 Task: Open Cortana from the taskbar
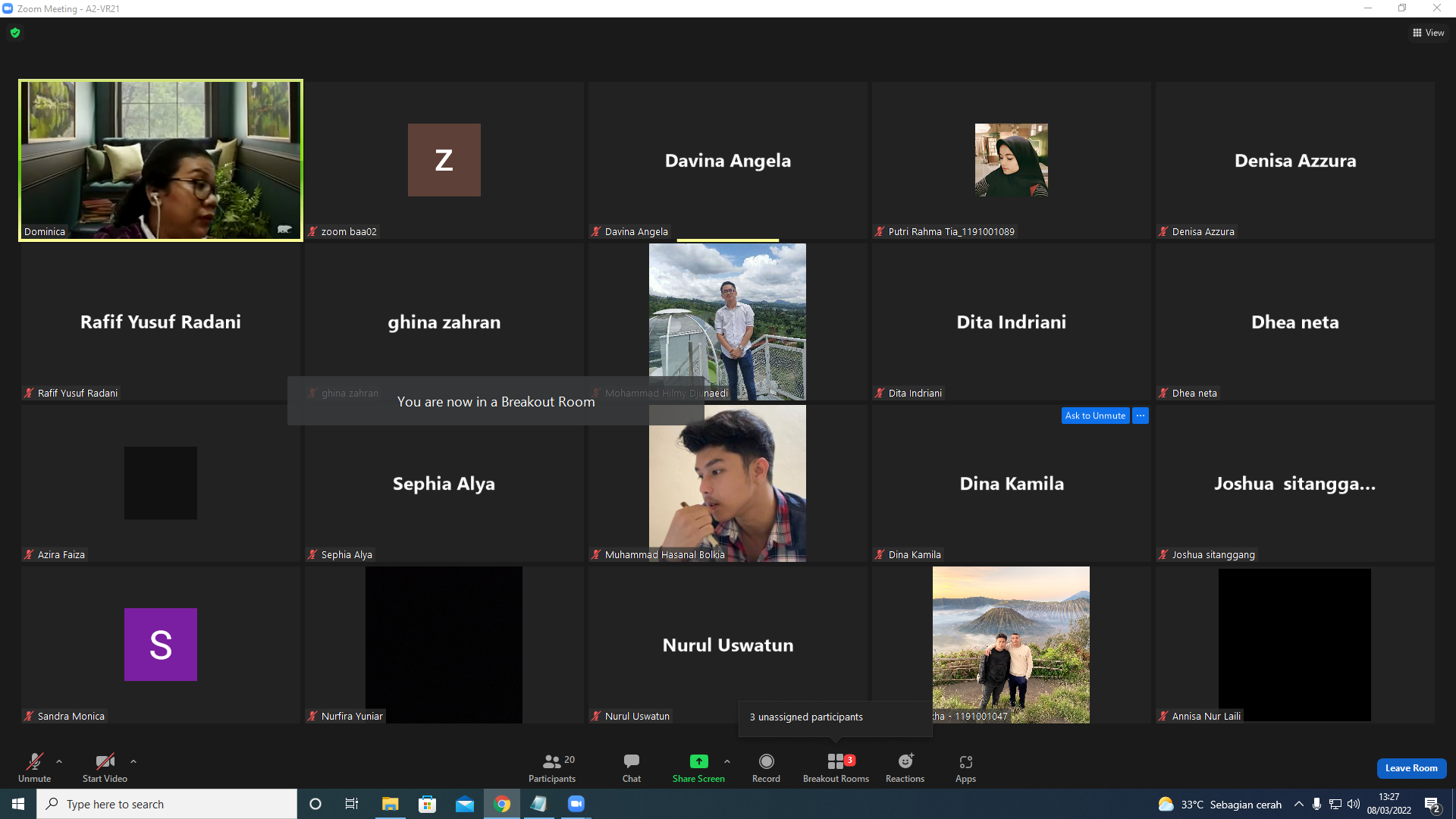315,804
